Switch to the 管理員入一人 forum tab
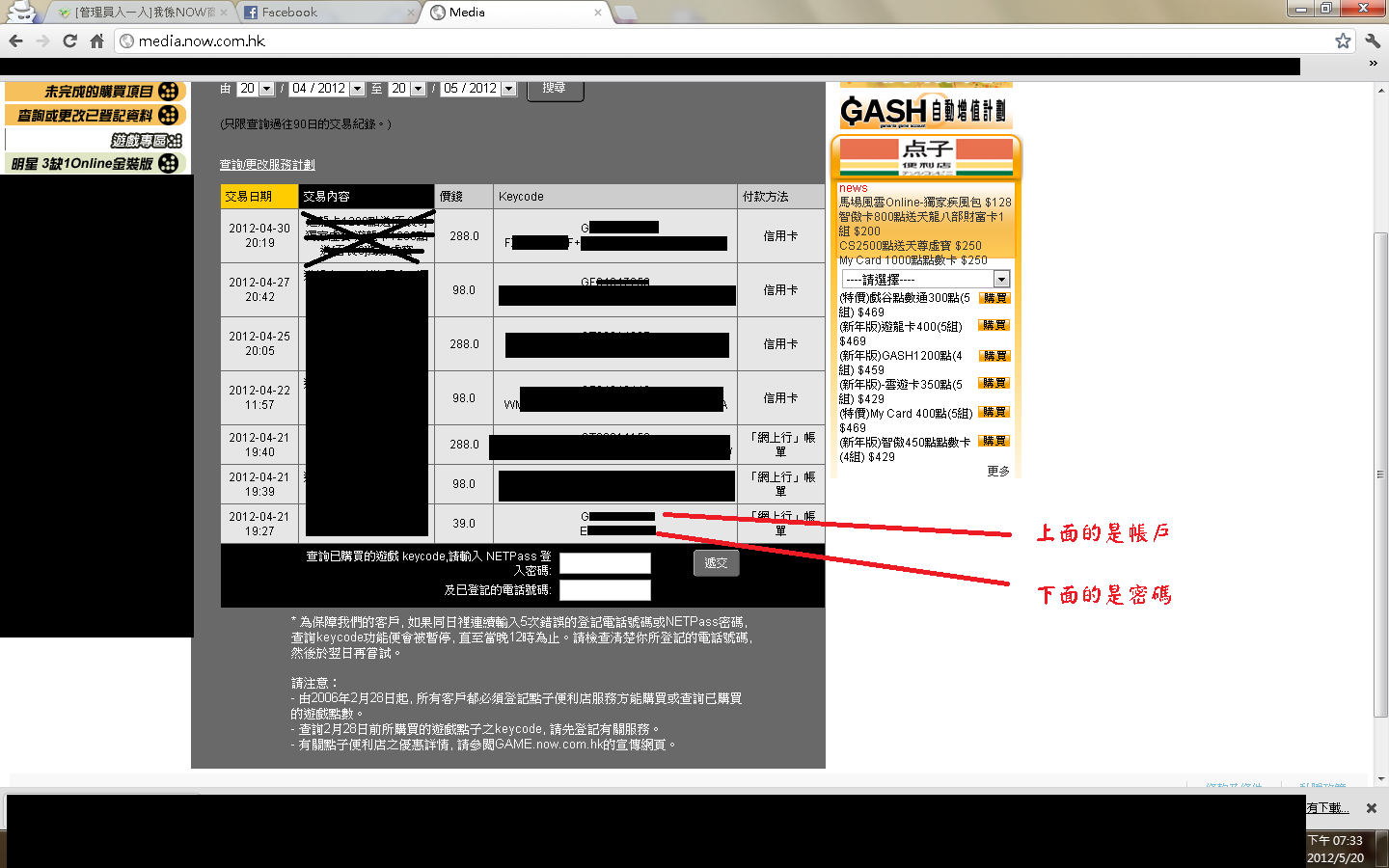This screenshot has width=1389, height=868. (x=140, y=13)
